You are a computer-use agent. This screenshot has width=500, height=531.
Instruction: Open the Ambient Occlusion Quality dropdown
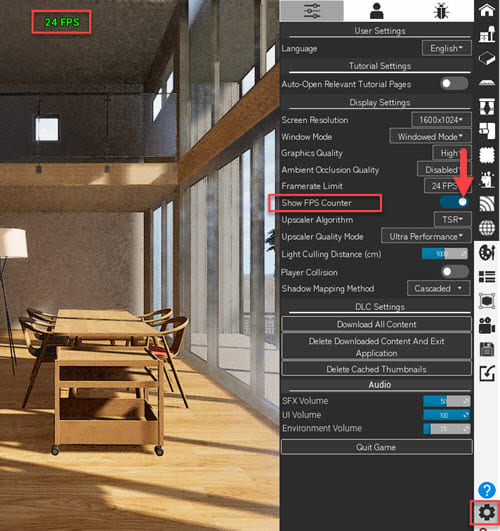click(x=444, y=169)
